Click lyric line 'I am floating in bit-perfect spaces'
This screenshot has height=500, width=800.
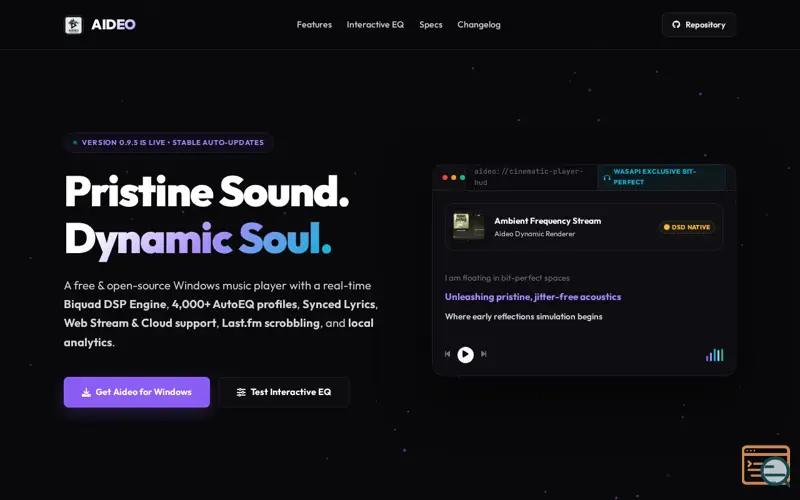pos(507,278)
